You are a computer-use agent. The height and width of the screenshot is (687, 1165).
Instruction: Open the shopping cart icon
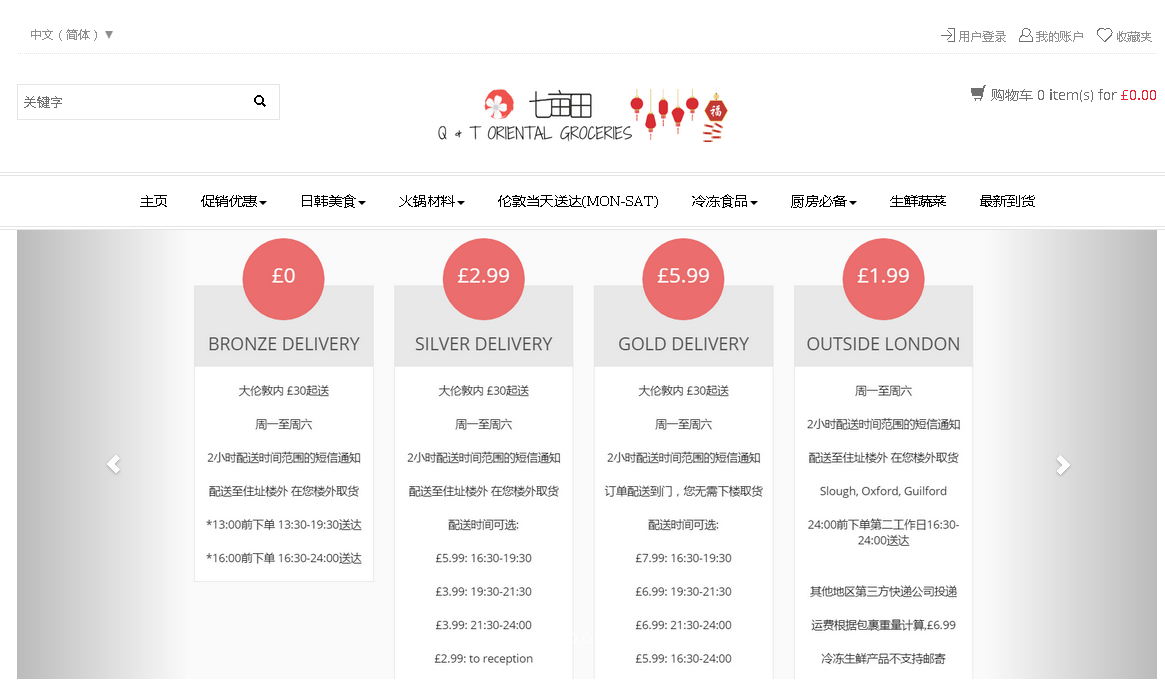977,94
